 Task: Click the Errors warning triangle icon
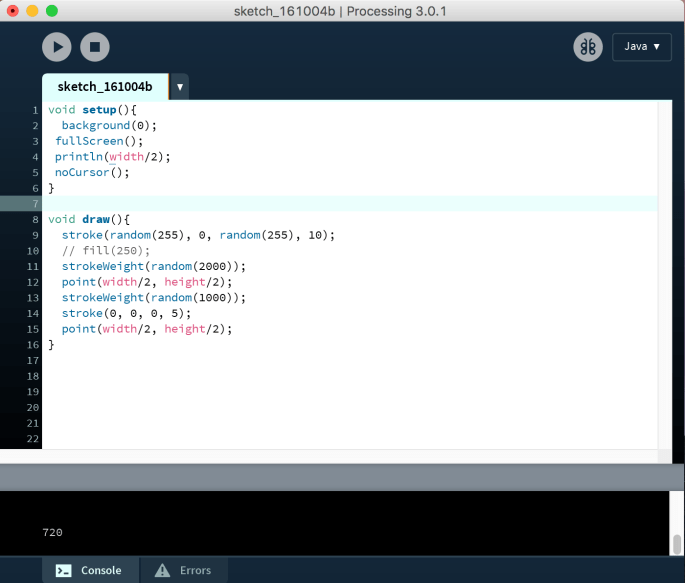point(163,570)
